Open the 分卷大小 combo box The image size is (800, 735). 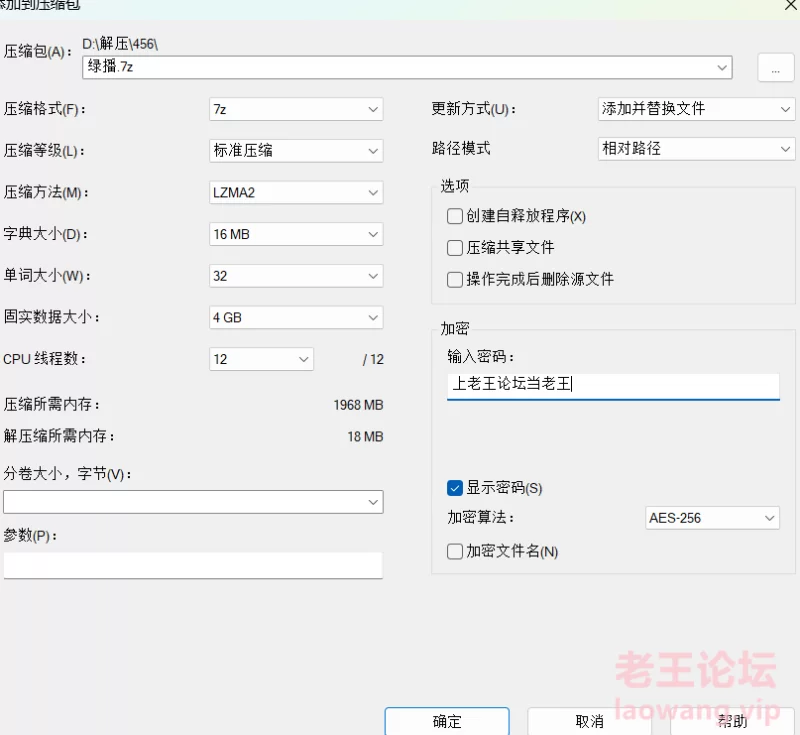pyautogui.click(x=193, y=502)
